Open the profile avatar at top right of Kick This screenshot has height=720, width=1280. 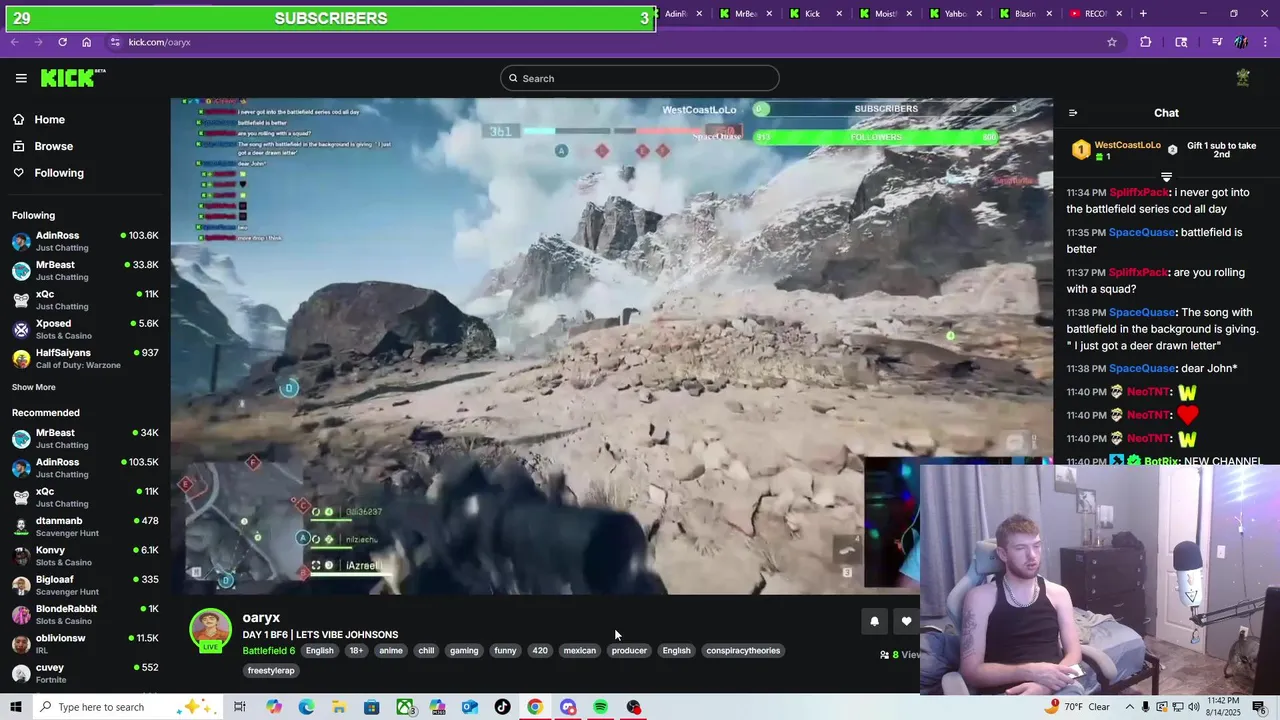pyautogui.click(x=1243, y=78)
